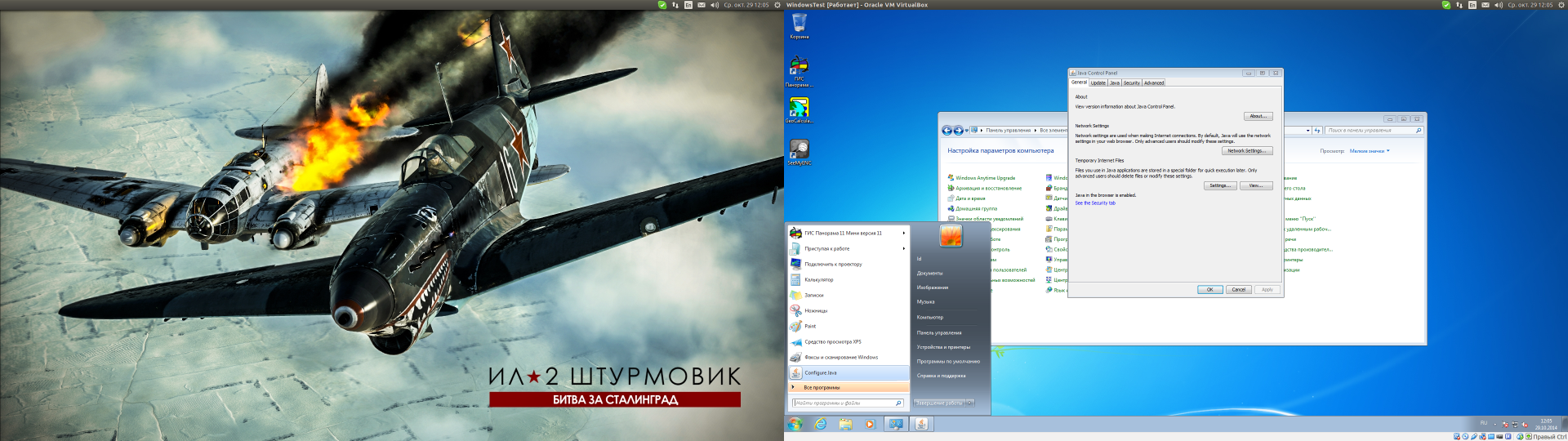The width and height of the screenshot is (1568, 441).
Task: Click the muted volume tray icon in Windows
Action: 1525,425
